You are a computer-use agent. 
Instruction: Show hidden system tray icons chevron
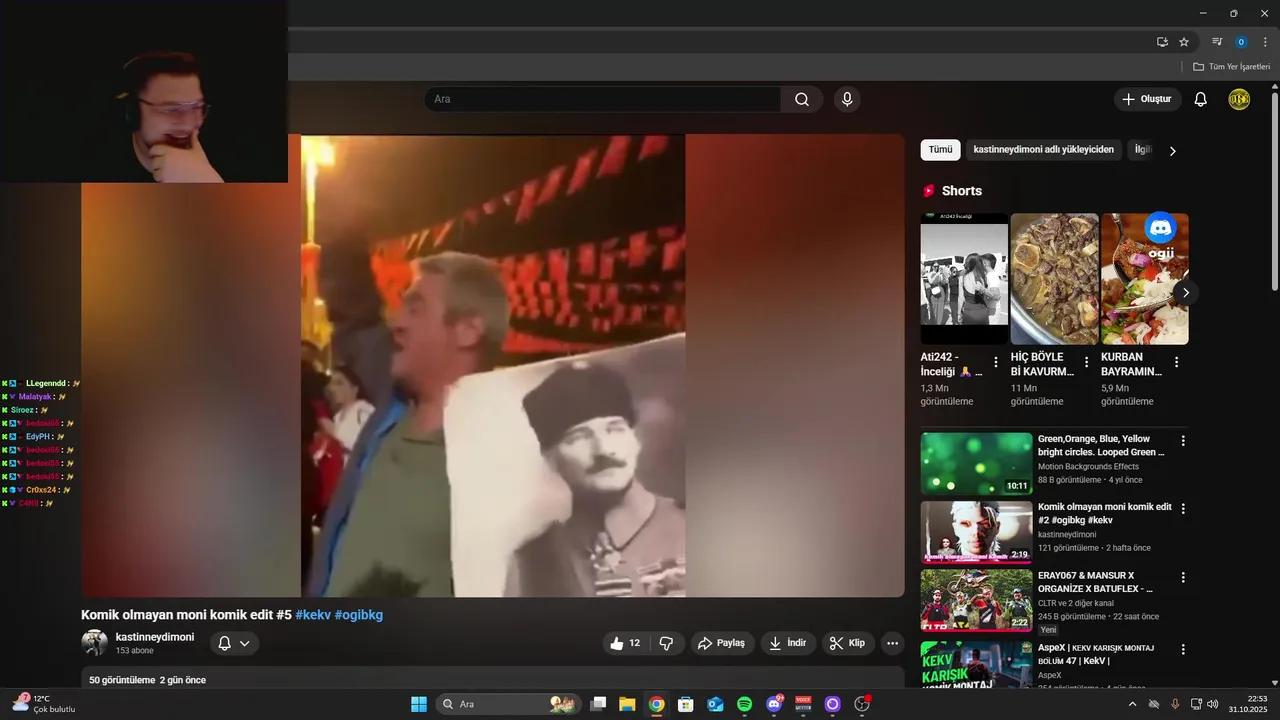tap(1132, 704)
